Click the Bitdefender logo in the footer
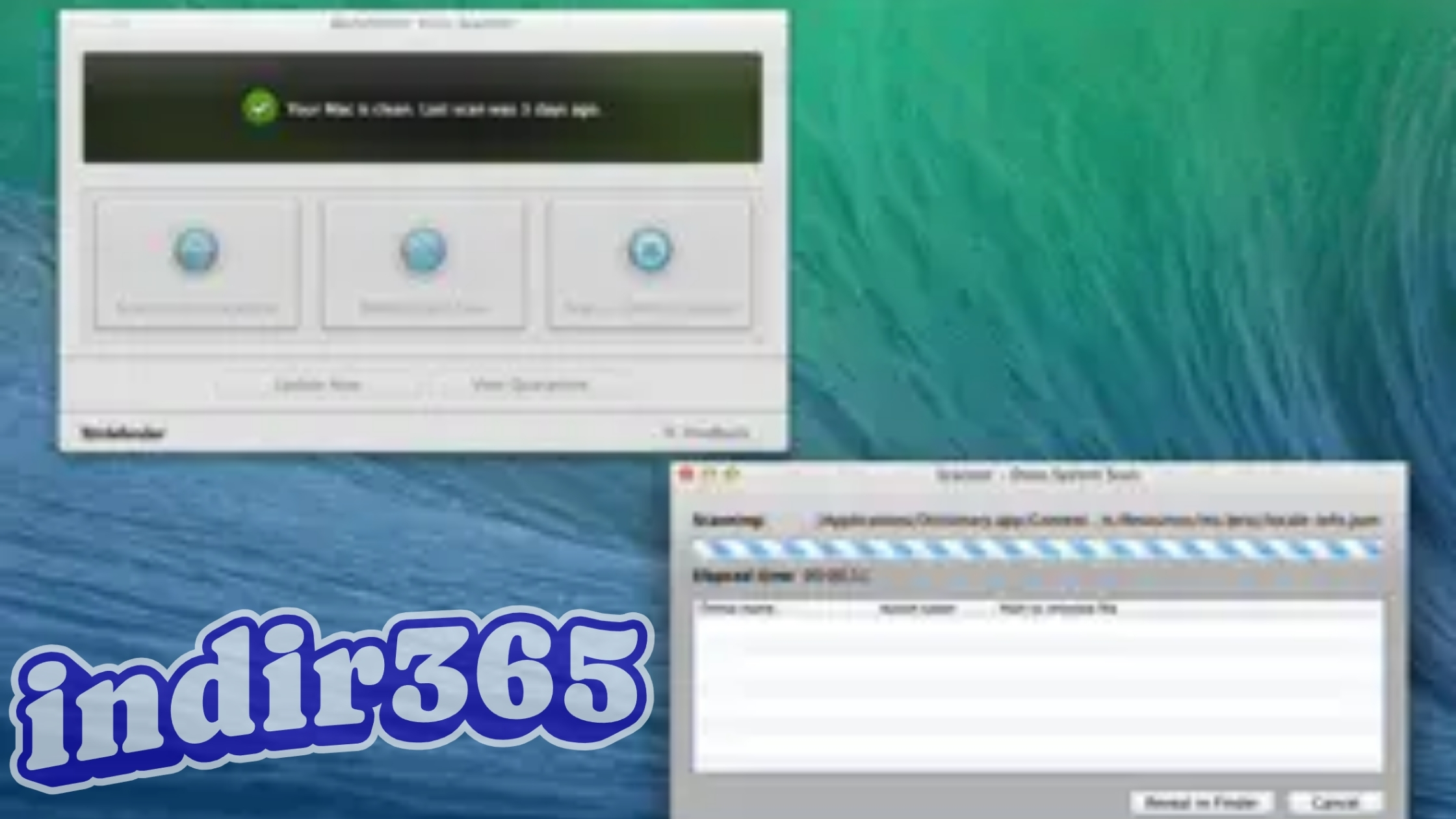The height and width of the screenshot is (819, 1456). pos(123,433)
